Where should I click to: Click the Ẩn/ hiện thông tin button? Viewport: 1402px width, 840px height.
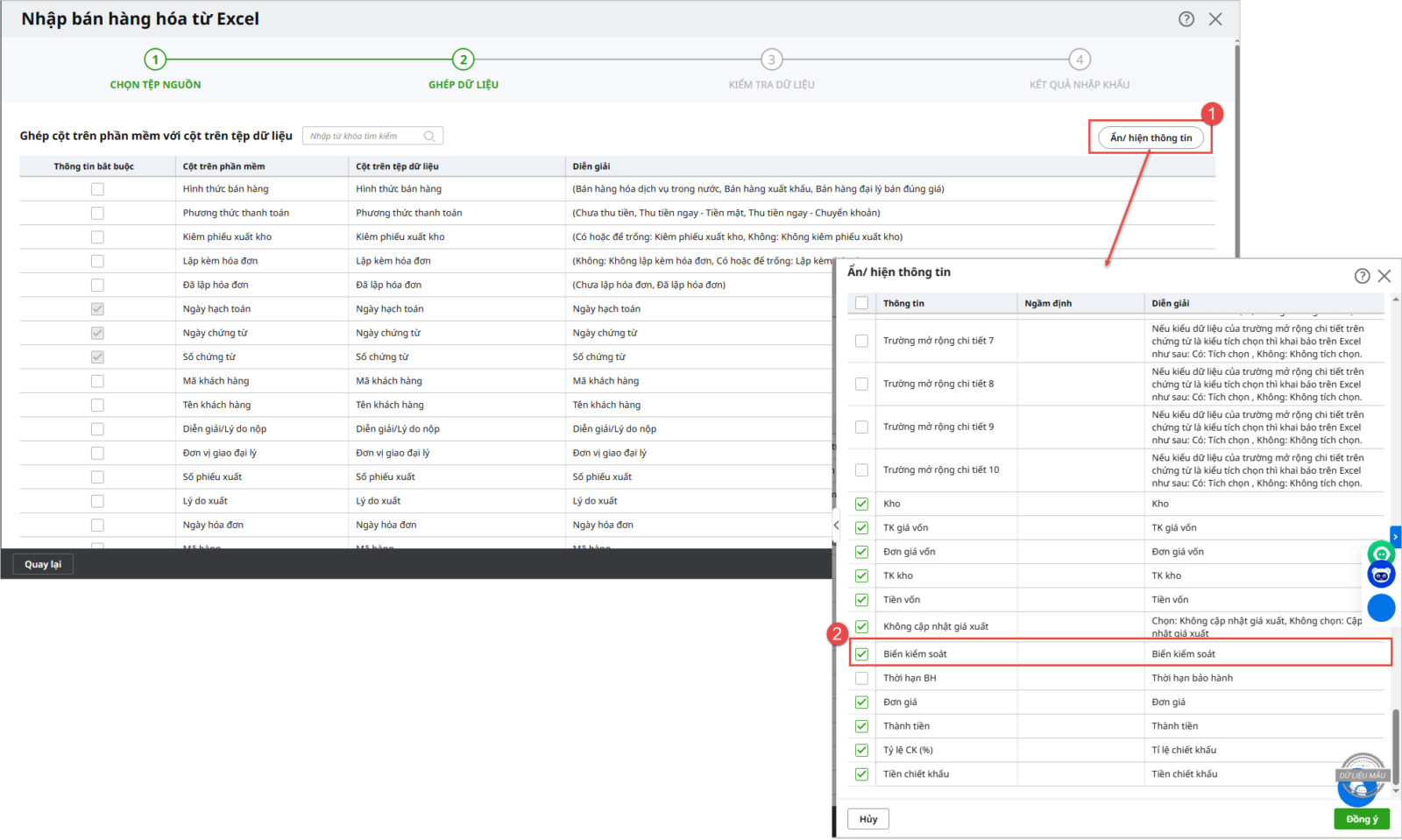(1151, 138)
